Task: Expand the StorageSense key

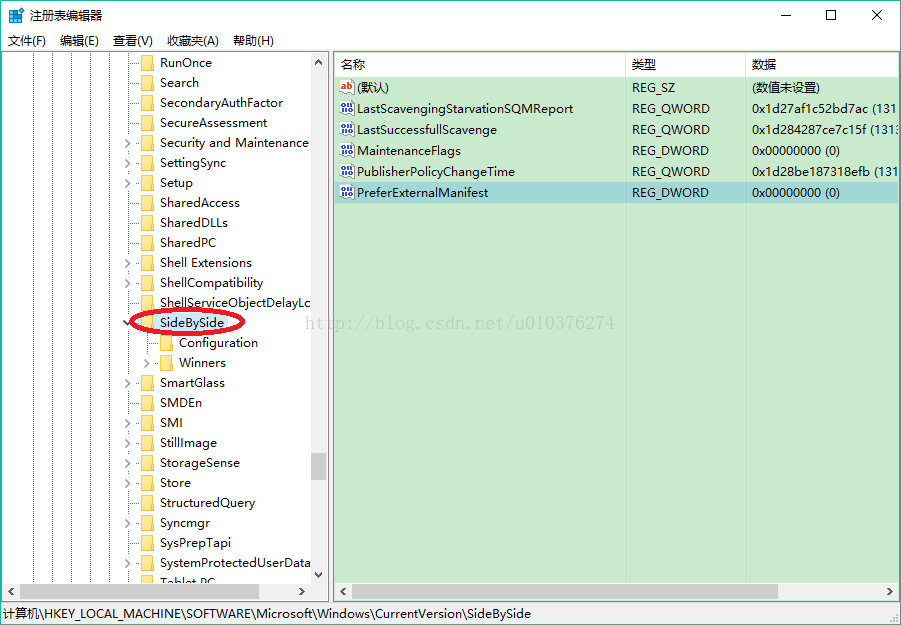Action: coord(128,463)
